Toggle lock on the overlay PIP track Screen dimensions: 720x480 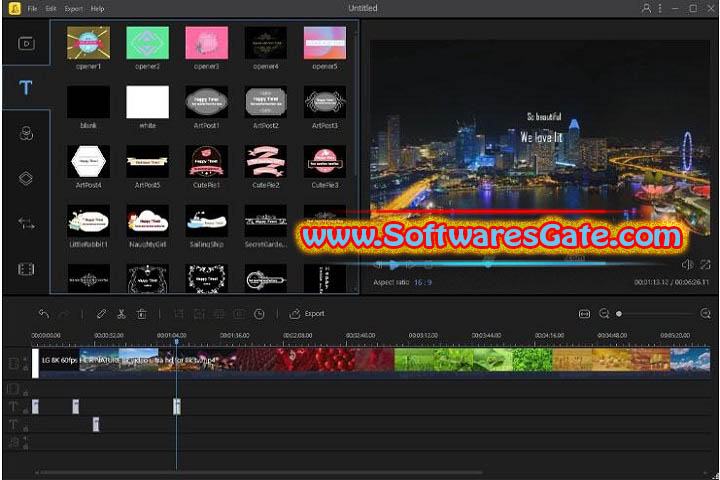25,393
